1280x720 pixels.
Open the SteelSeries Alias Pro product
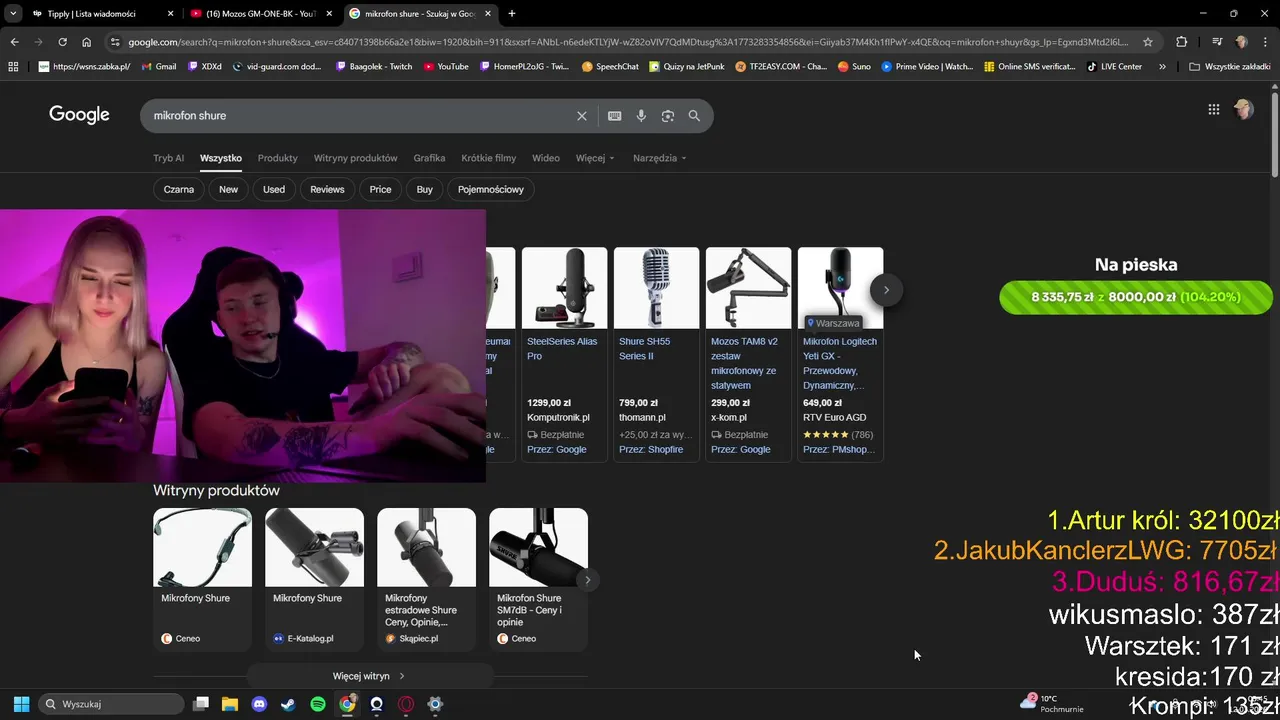564,354
